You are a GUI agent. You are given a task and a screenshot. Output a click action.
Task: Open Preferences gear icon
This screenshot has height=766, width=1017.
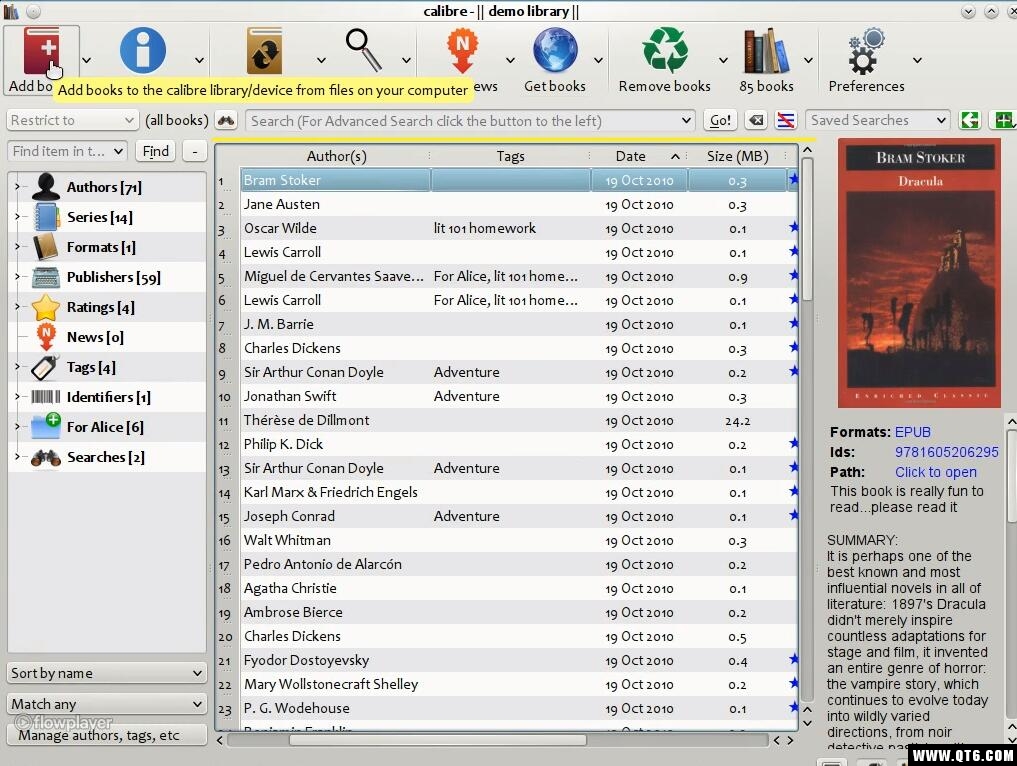tap(867, 51)
